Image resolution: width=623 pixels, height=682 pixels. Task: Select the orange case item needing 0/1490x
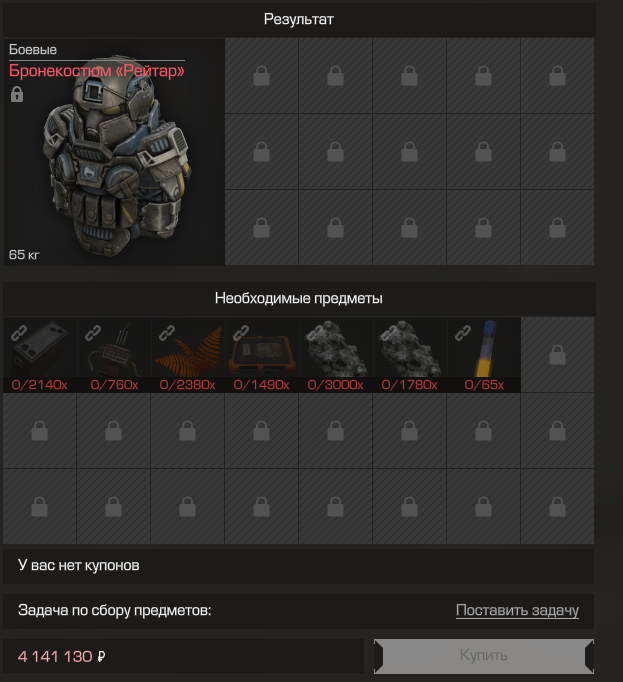[262, 354]
